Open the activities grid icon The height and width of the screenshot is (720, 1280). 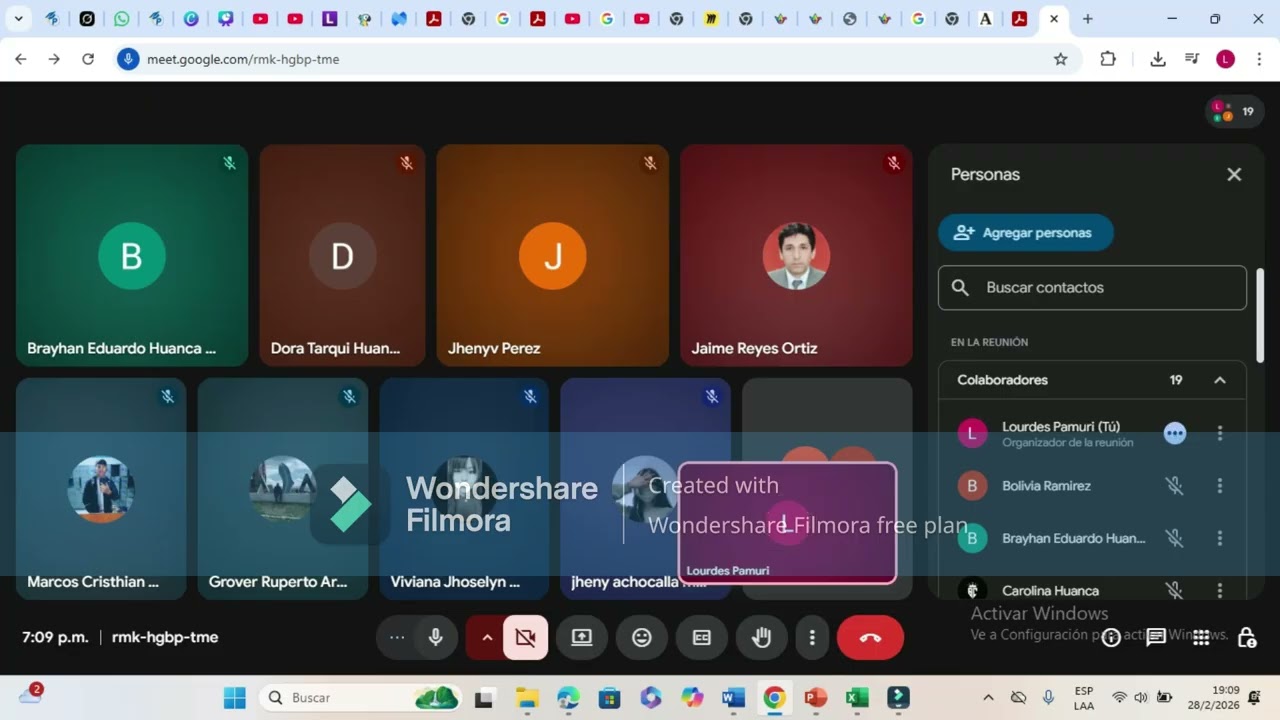(1202, 637)
